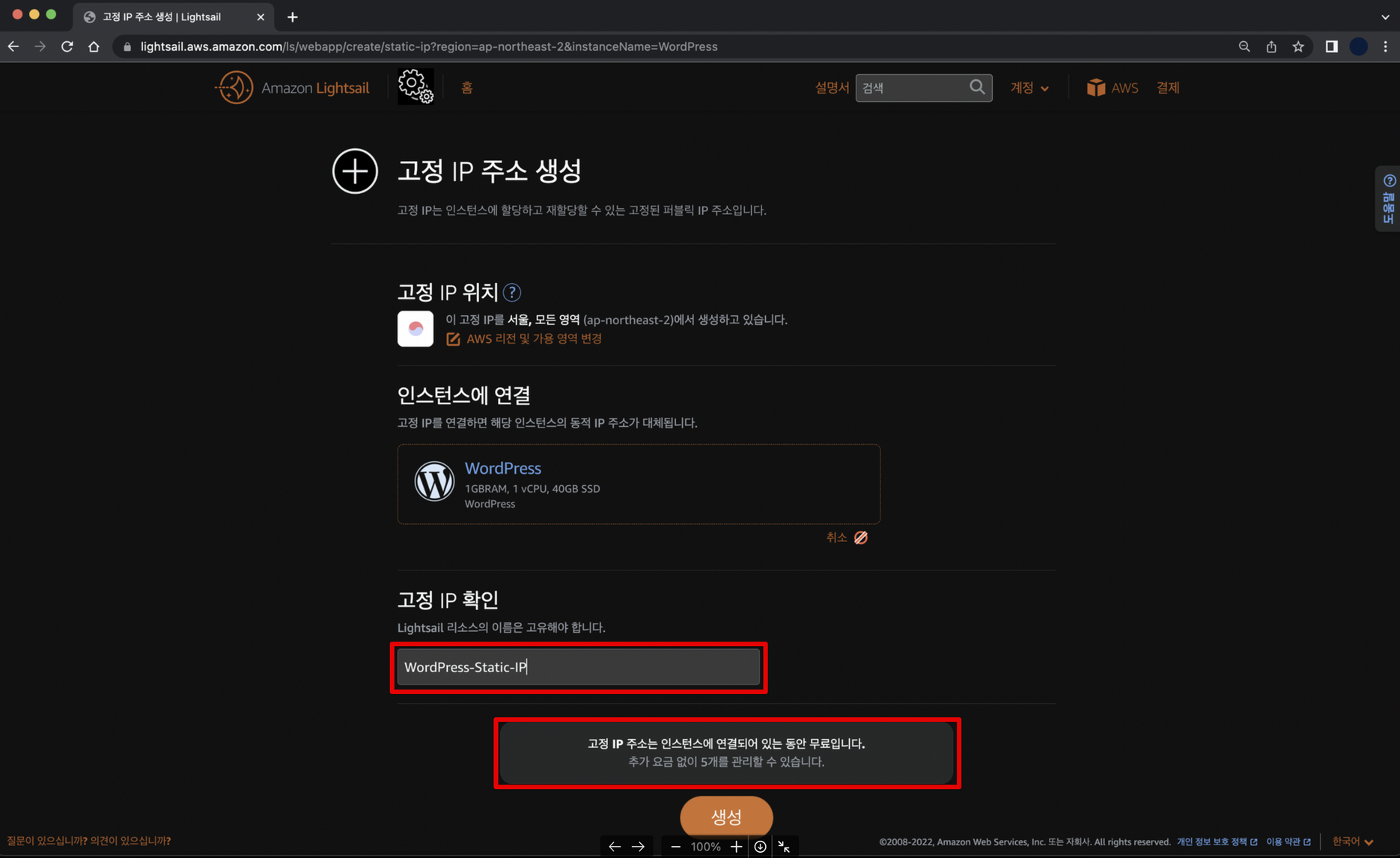Open the AWS console cube icon
The height and width of the screenshot is (858, 1400).
tap(1095, 88)
